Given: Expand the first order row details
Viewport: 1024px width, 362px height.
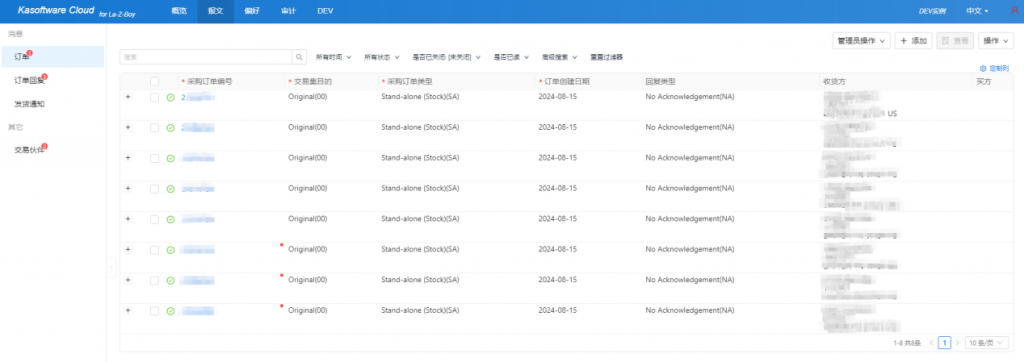Looking at the screenshot, I should pos(128,97).
